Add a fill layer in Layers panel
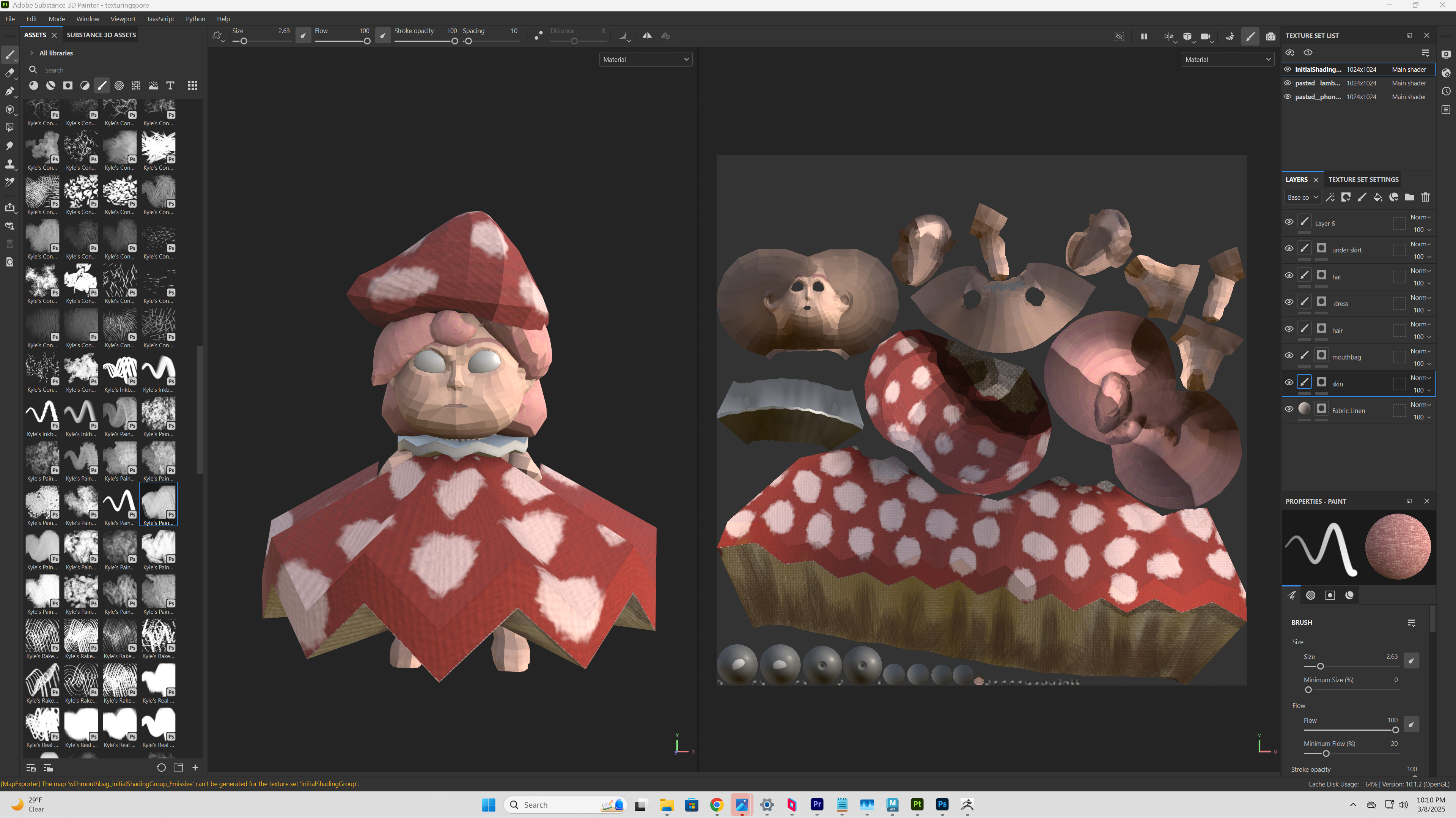Screen dimensions: 1456x818 1377,197
